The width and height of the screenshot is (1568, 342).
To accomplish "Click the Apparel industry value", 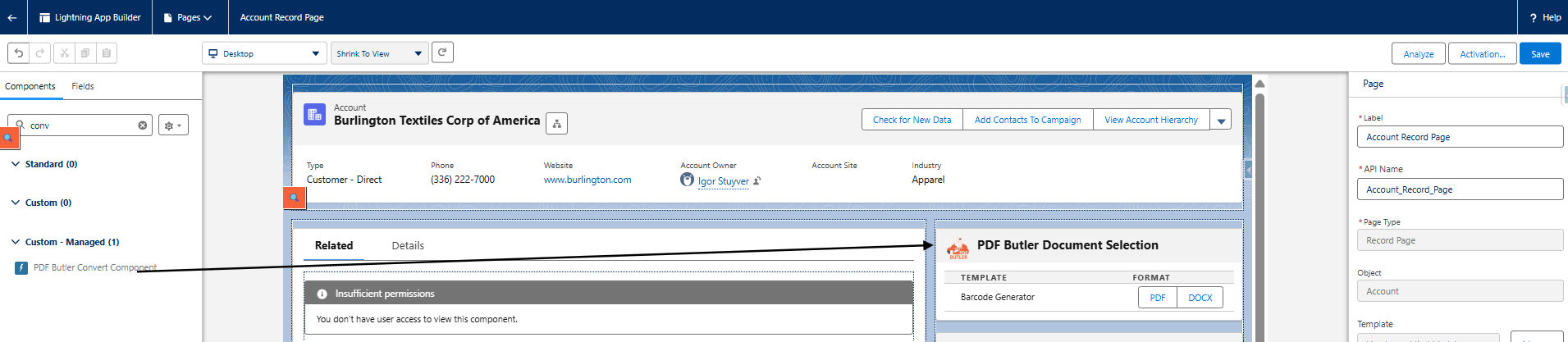I will coord(928,180).
